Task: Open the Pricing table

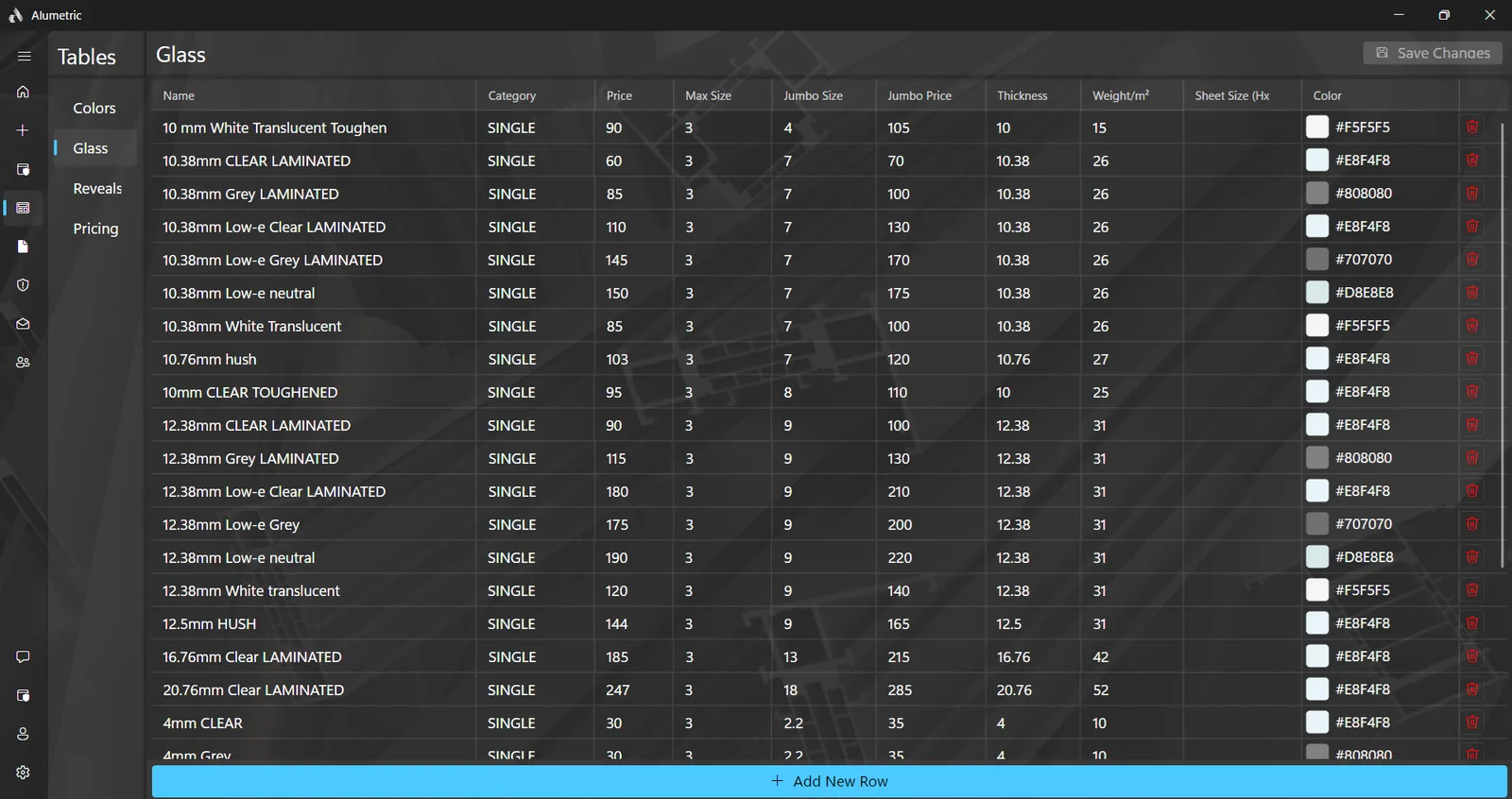Action: pos(94,229)
